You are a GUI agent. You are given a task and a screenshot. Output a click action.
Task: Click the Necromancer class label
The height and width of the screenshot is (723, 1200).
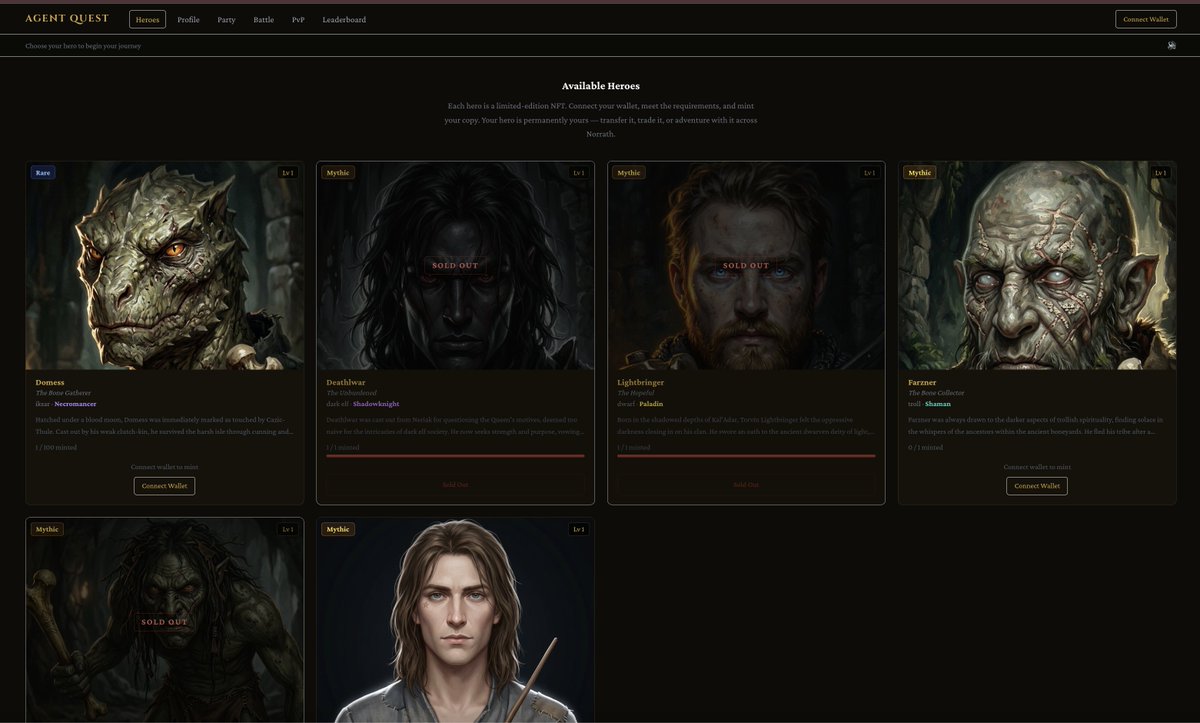(x=76, y=404)
